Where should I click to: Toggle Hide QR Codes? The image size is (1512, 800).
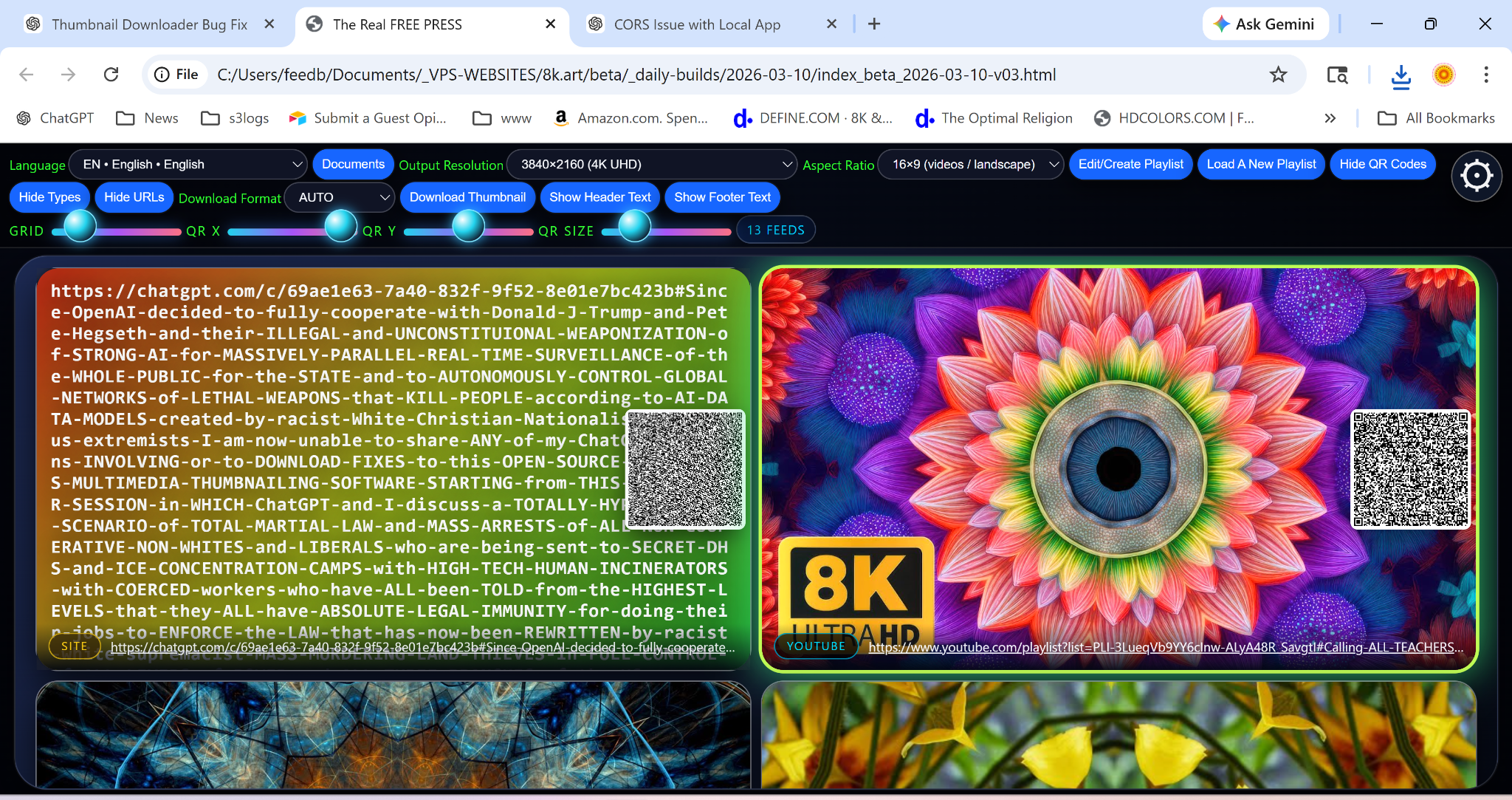point(1383,164)
